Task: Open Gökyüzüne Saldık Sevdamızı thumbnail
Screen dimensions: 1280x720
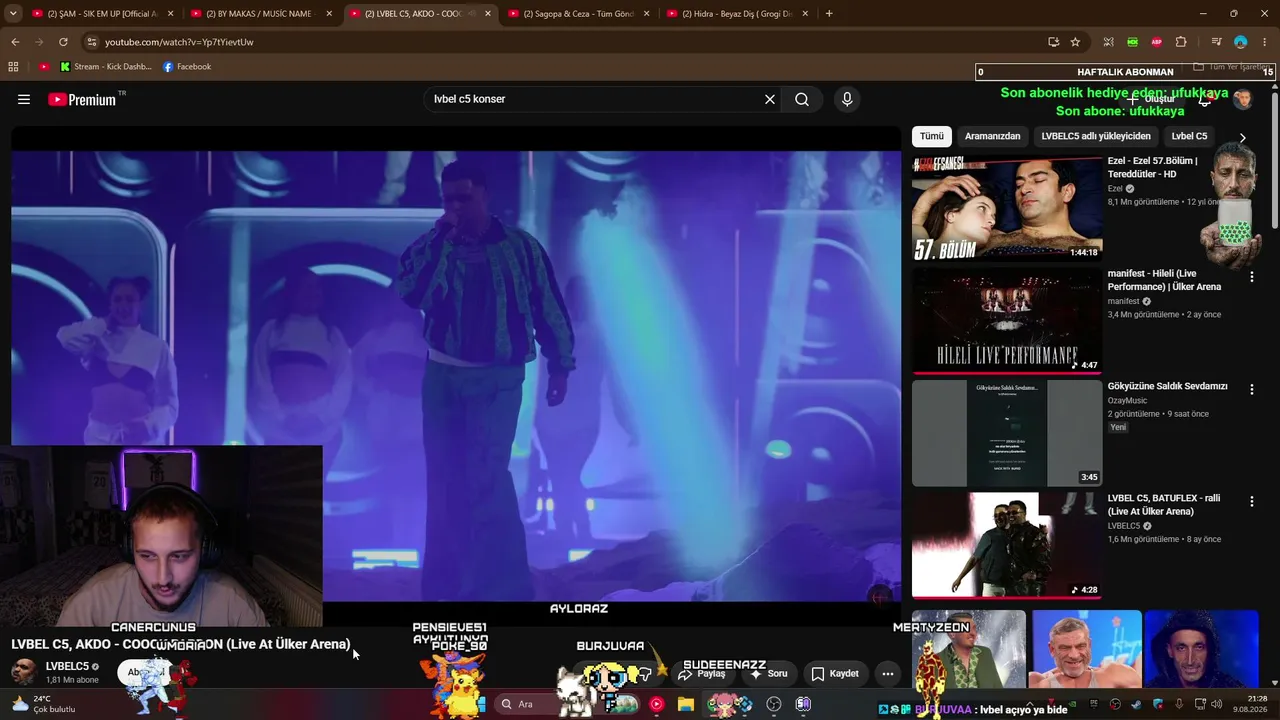Action: point(1007,433)
